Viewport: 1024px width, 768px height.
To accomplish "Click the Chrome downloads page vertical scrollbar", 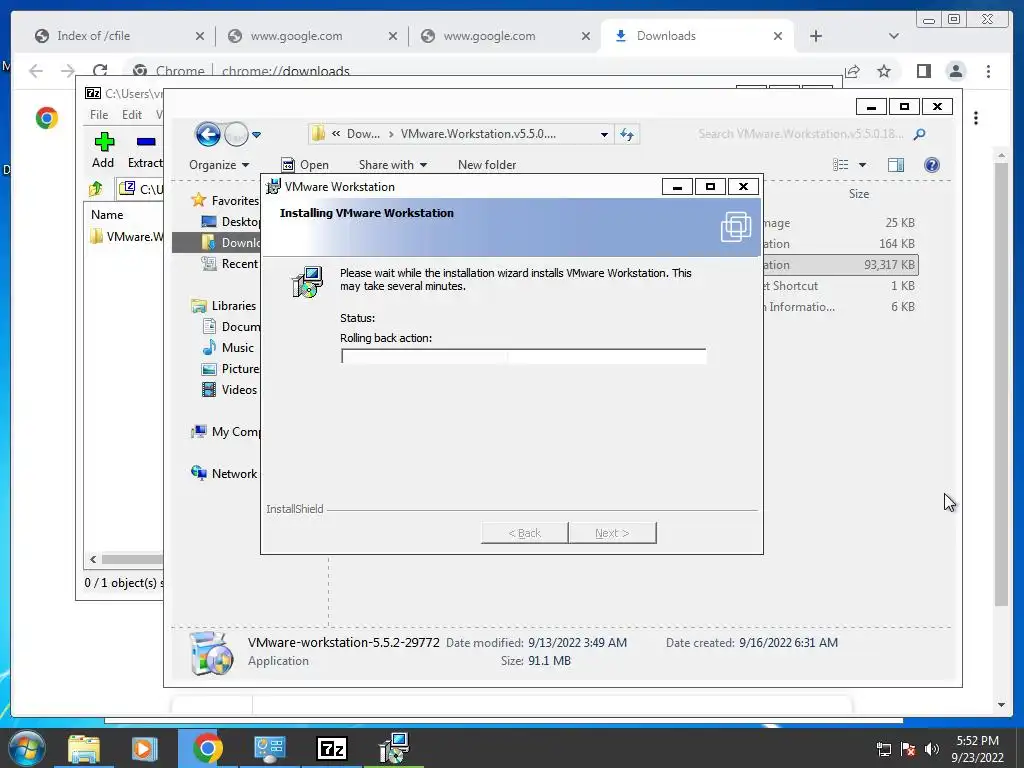I will click(1001, 382).
